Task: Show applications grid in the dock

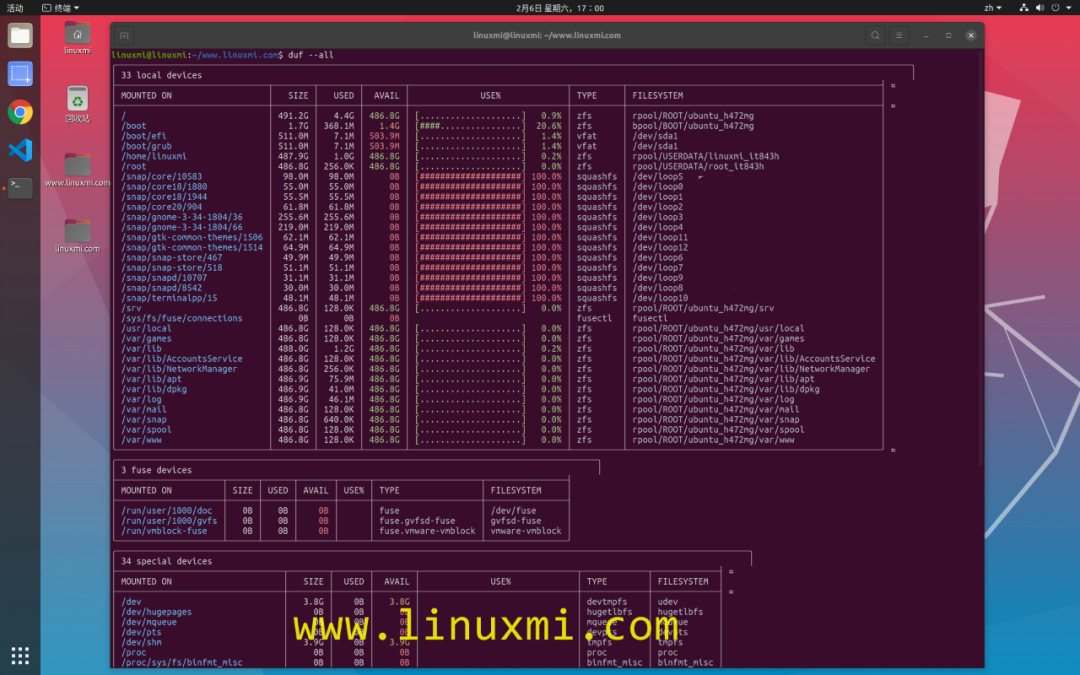Action: click(20, 655)
